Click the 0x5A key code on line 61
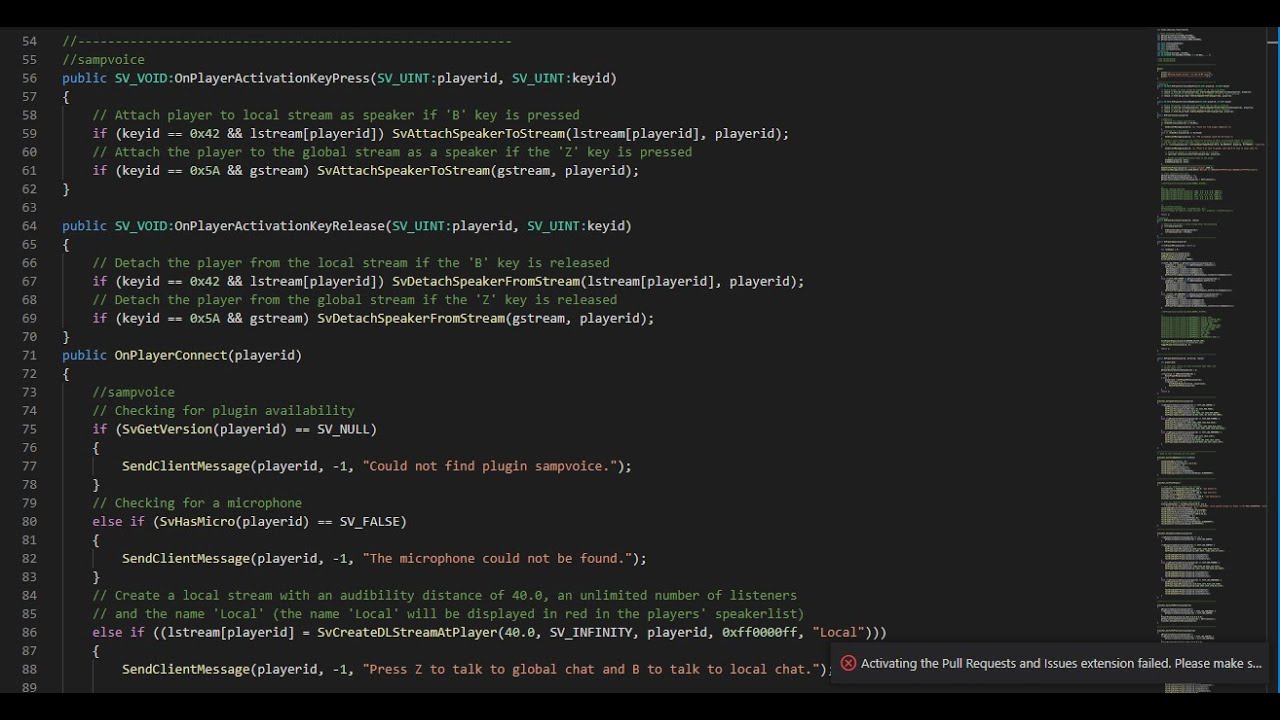This screenshot has height=720, width=1280. 204,171
